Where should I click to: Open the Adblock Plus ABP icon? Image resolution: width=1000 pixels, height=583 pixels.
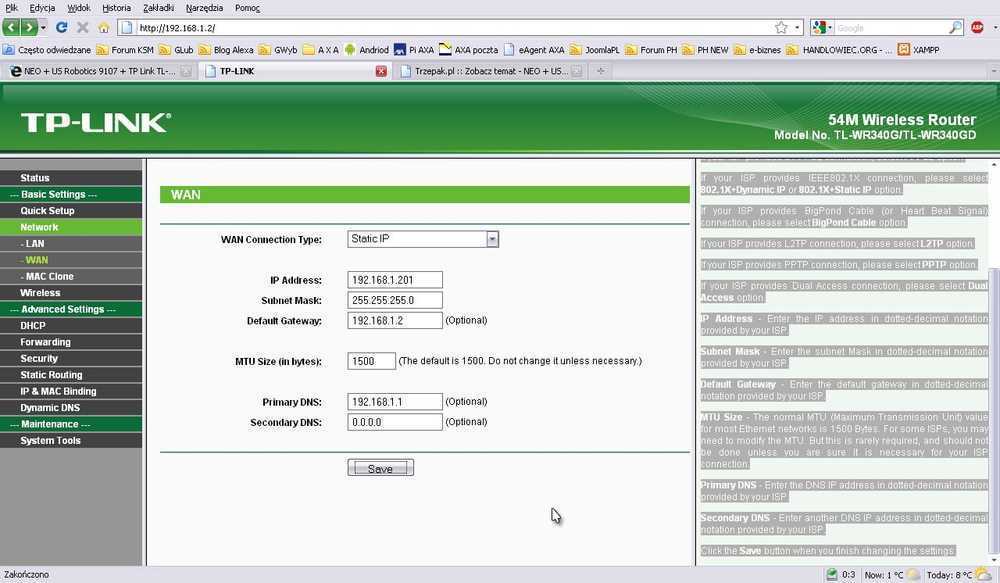pyautogui.click(x=977, y=27)
